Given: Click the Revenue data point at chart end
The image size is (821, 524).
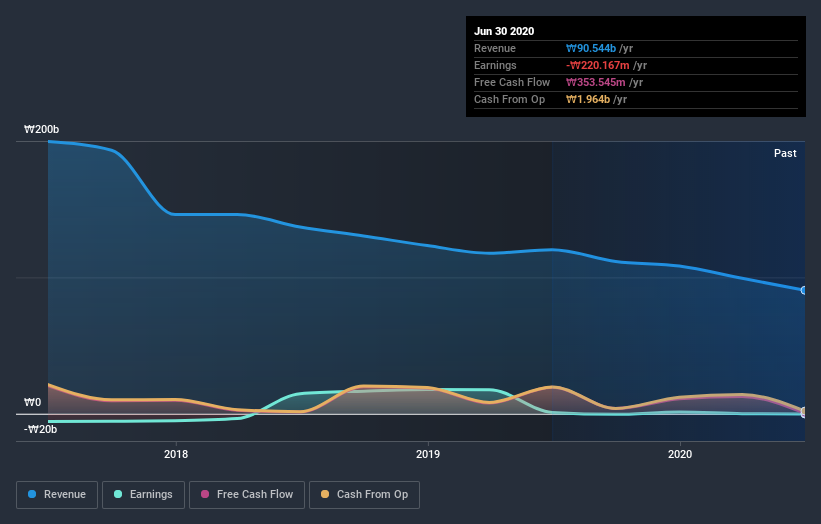Looking at the screenshot, I should point(804,290).
